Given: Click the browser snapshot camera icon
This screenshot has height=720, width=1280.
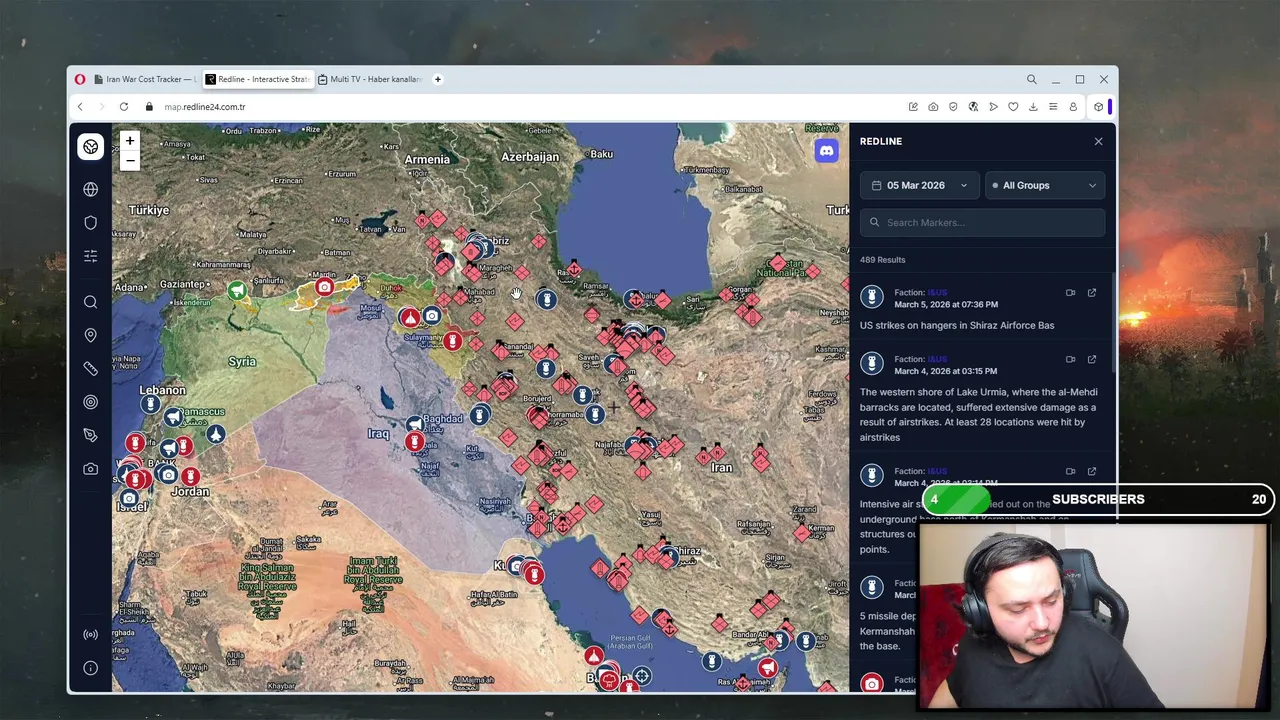Looking at the screenshot, I should coord(933,107).
